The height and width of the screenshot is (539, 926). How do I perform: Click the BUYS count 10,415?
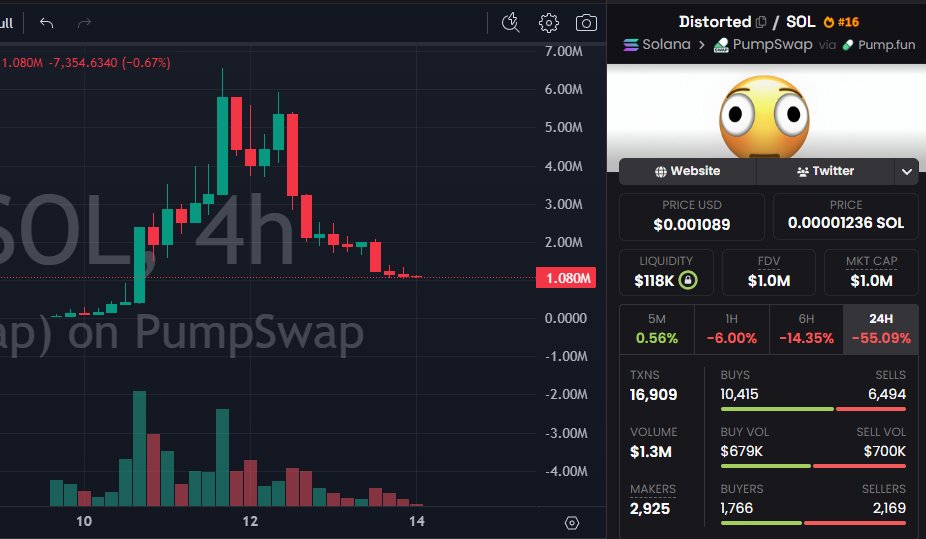pyautogui.click(x=739, y=394)
